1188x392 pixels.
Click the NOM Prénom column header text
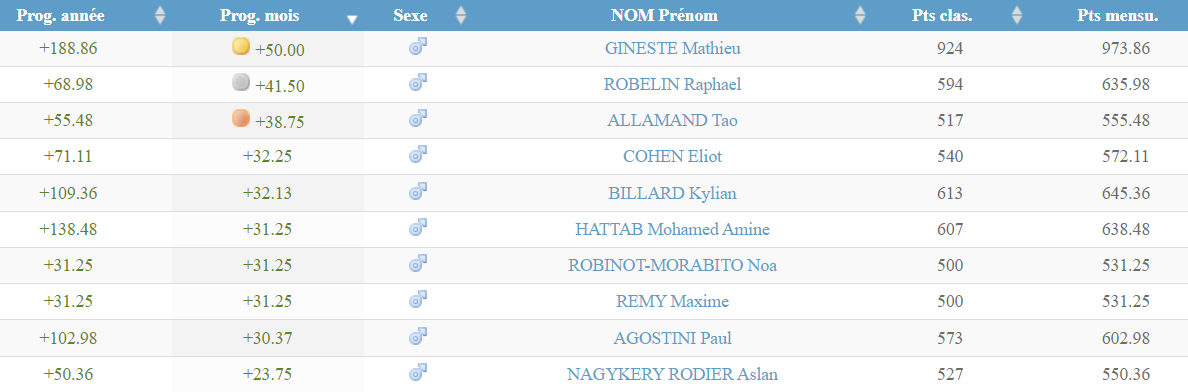[664, 15]
